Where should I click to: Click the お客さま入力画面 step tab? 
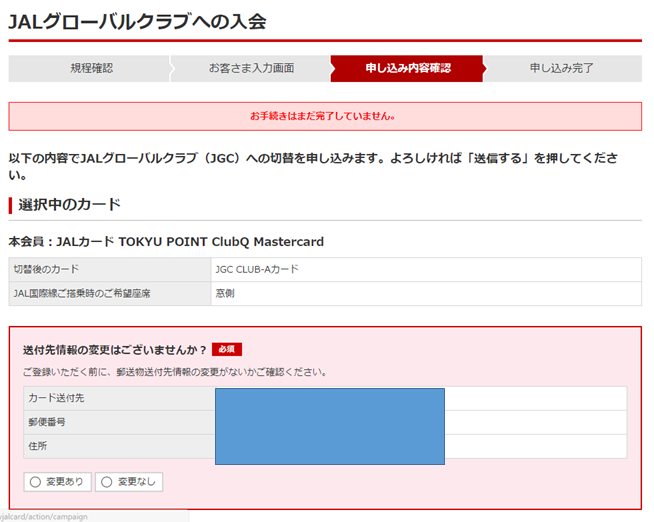click(251, 68)
